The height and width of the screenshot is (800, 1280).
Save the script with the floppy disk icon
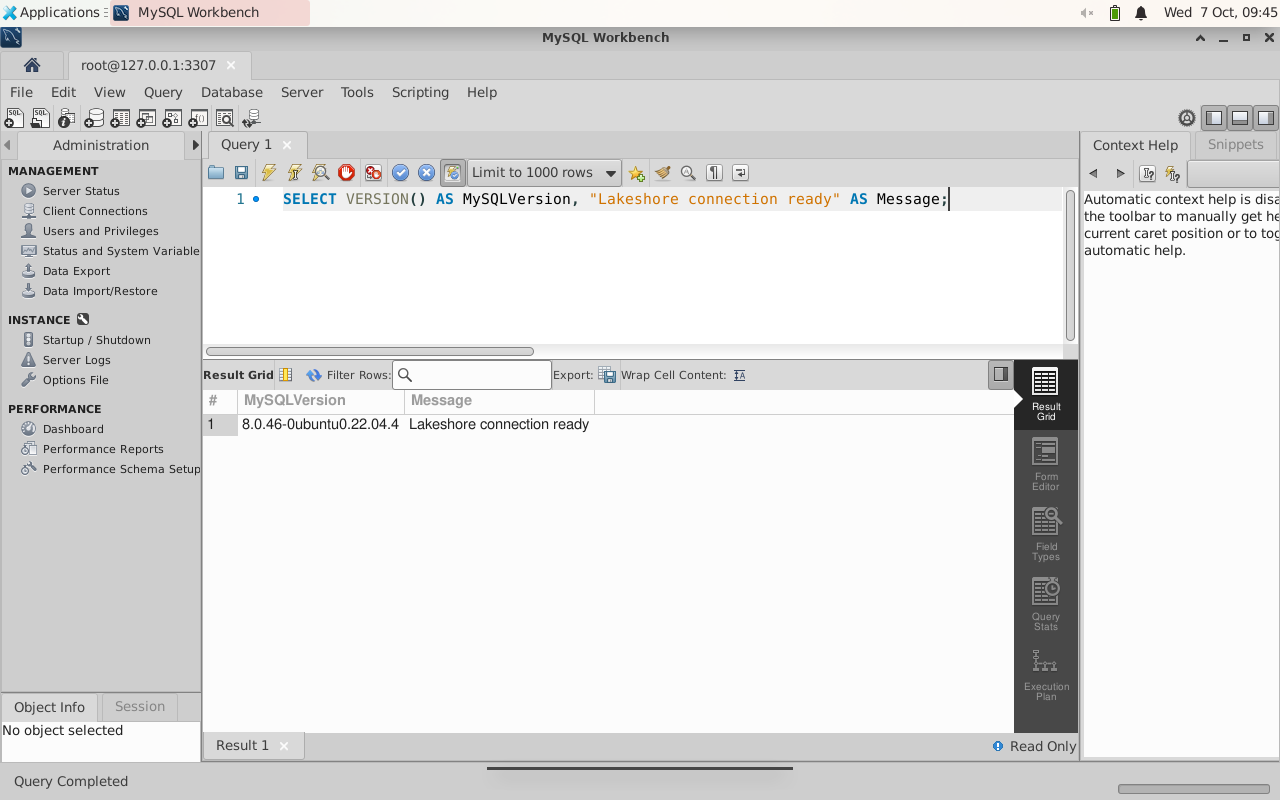tap(241, 173)
